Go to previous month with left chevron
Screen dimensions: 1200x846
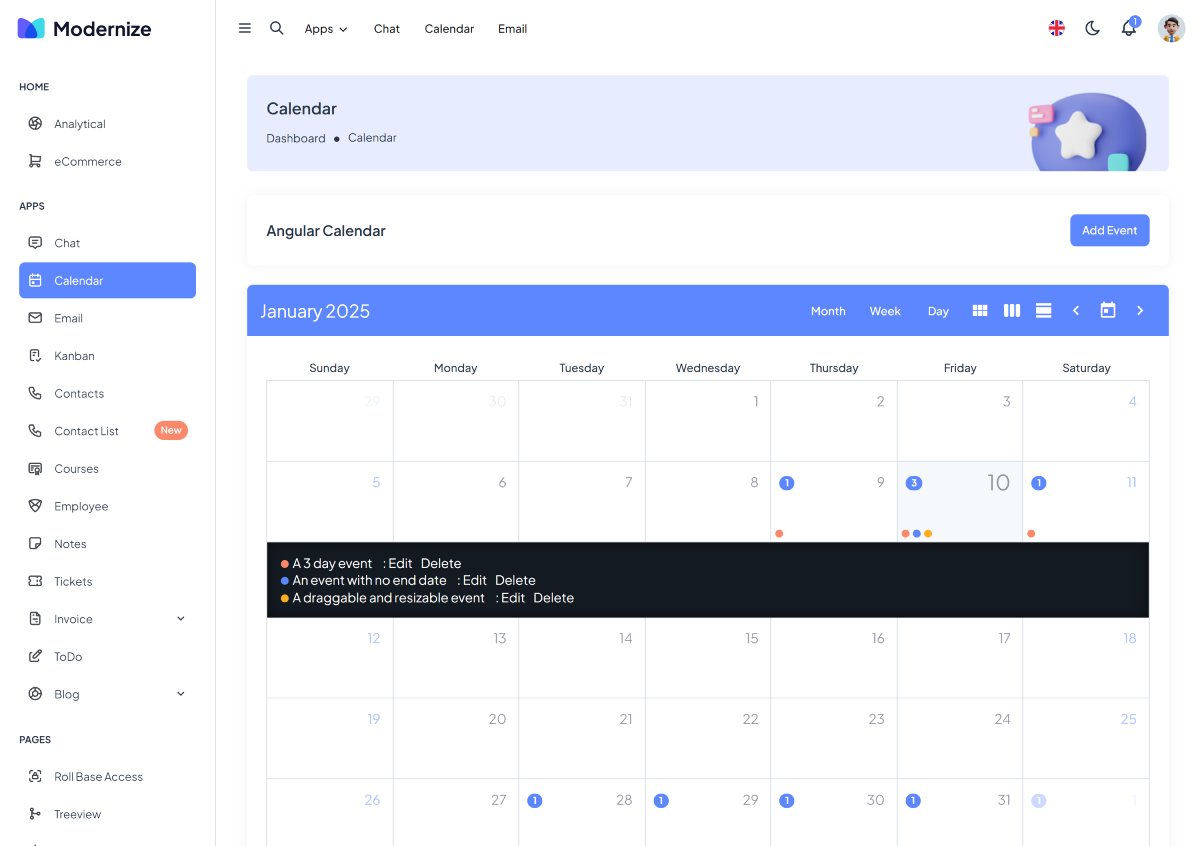click(x=1076, y=311)
